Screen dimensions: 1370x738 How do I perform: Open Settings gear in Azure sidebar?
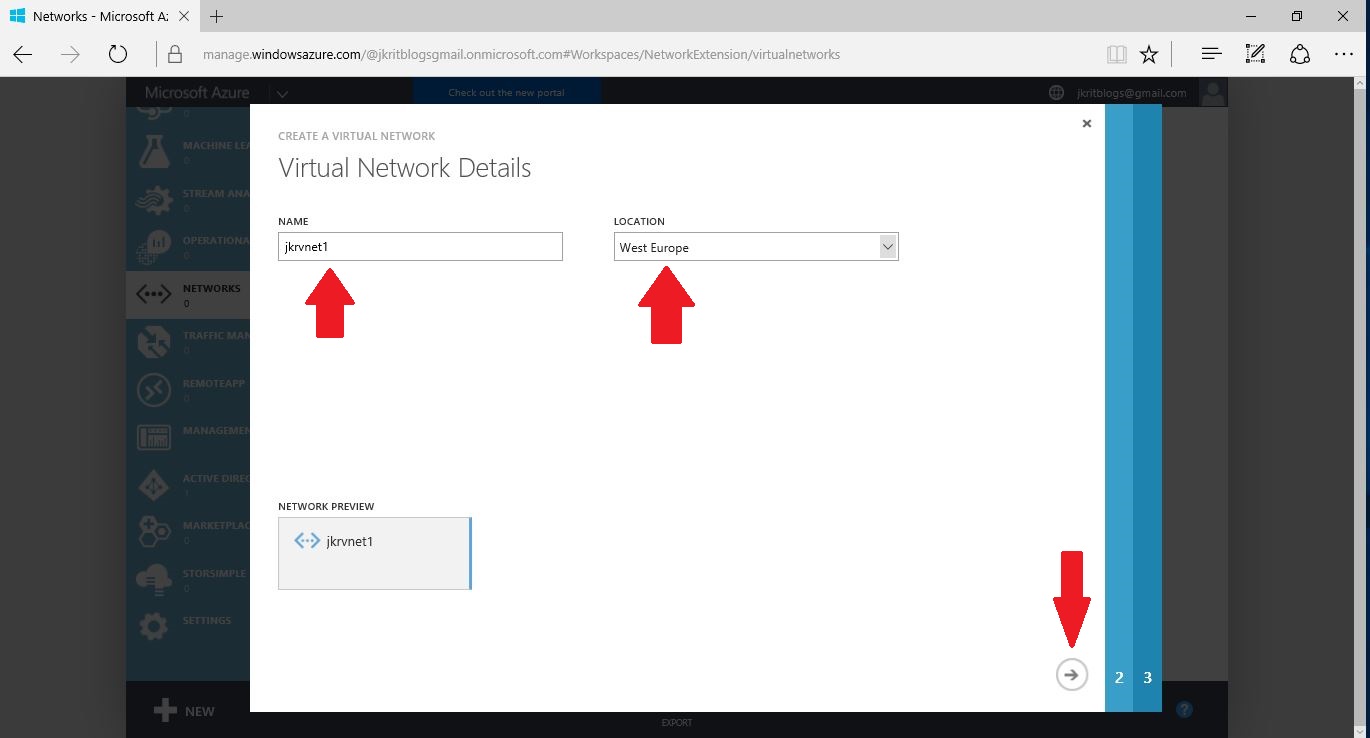(x=153, y=627)
